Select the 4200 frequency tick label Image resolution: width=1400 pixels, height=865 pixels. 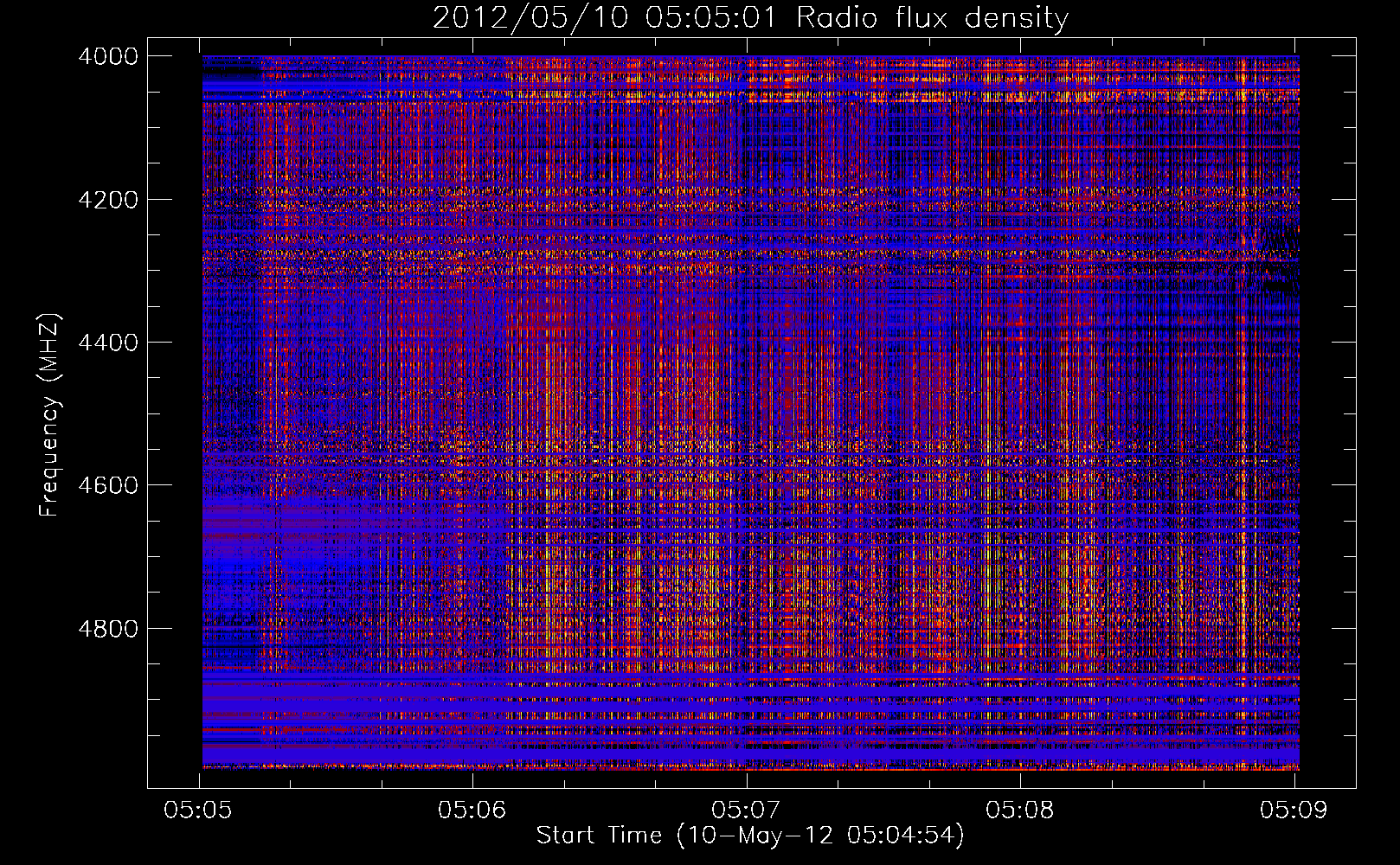point(108,200)
